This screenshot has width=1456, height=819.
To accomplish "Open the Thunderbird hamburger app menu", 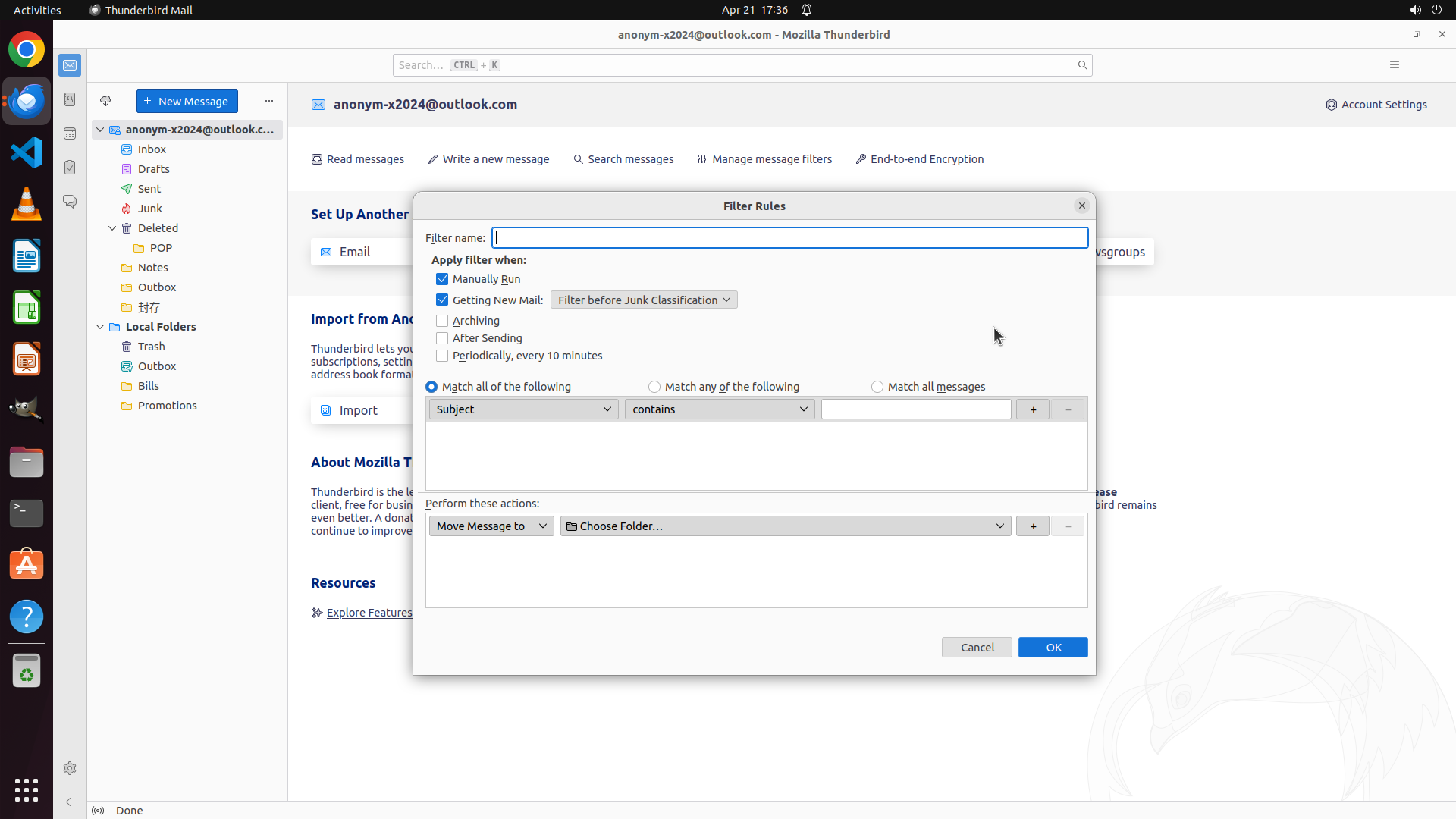I will 1394,65.
